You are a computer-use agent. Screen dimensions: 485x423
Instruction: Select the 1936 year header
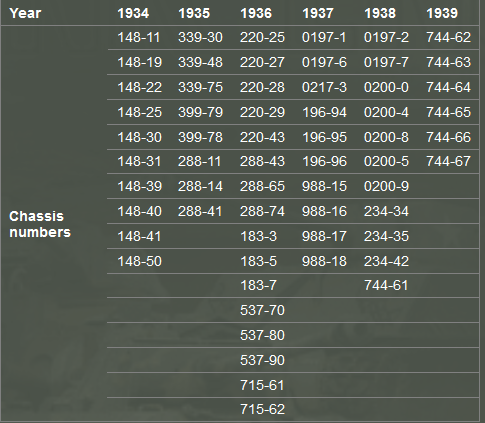pos(256,13)
